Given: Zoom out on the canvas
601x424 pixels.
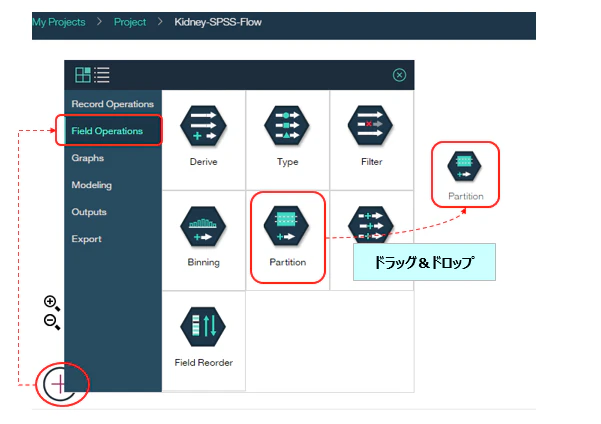Looking at the screenshot, I should (52, 321).
